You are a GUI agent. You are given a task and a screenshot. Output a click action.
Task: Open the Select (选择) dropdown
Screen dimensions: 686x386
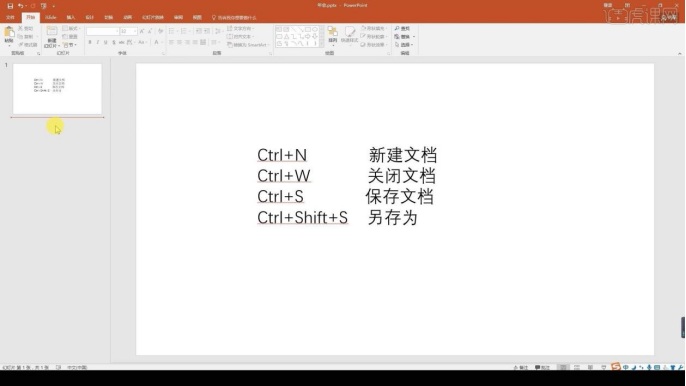[404, 45]
